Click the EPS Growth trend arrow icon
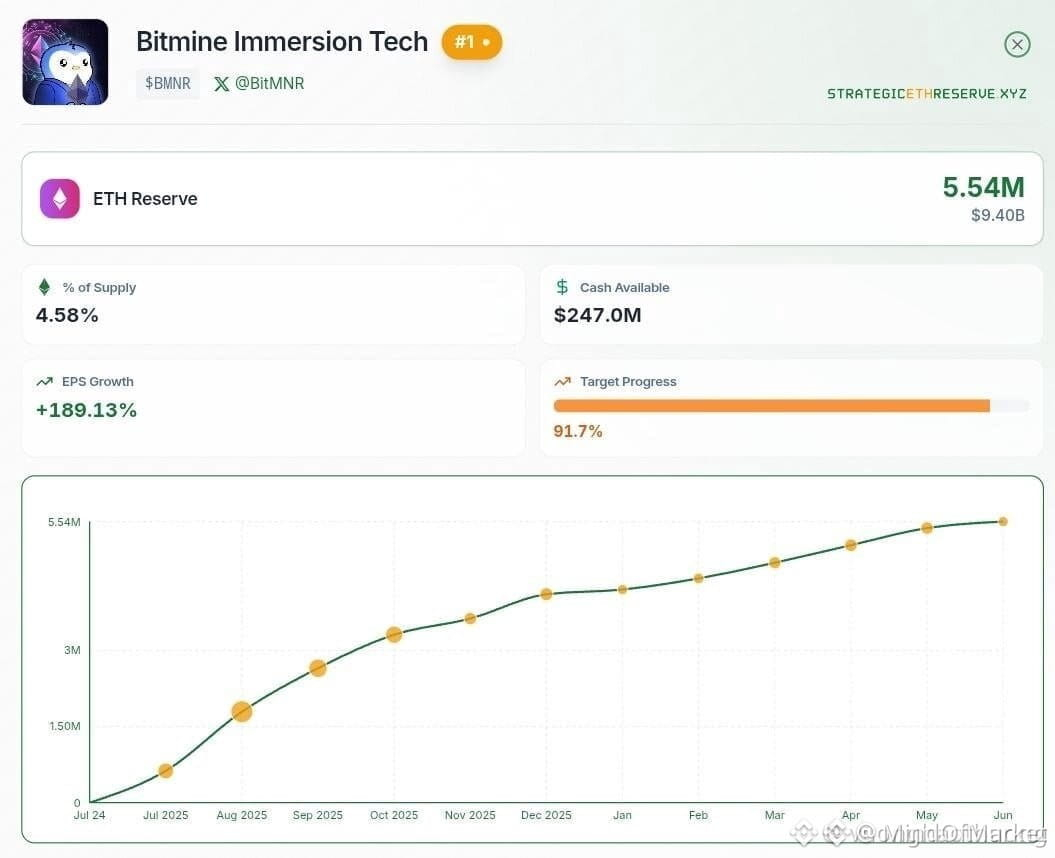This screenshot has height=858, width=1055. tap(44, 382)
